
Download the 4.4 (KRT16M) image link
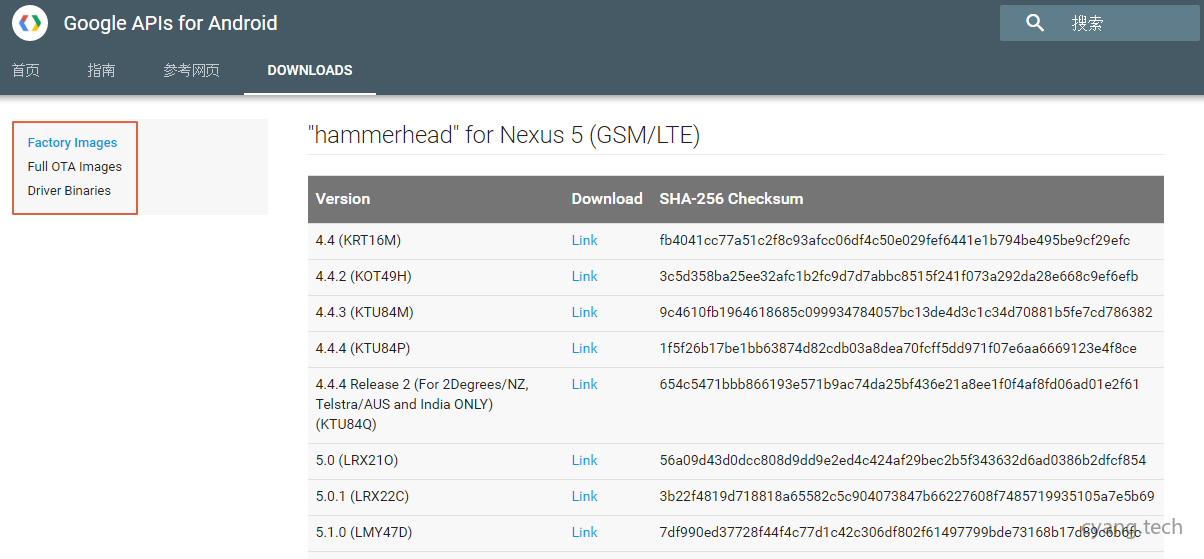tap(584, 241)
